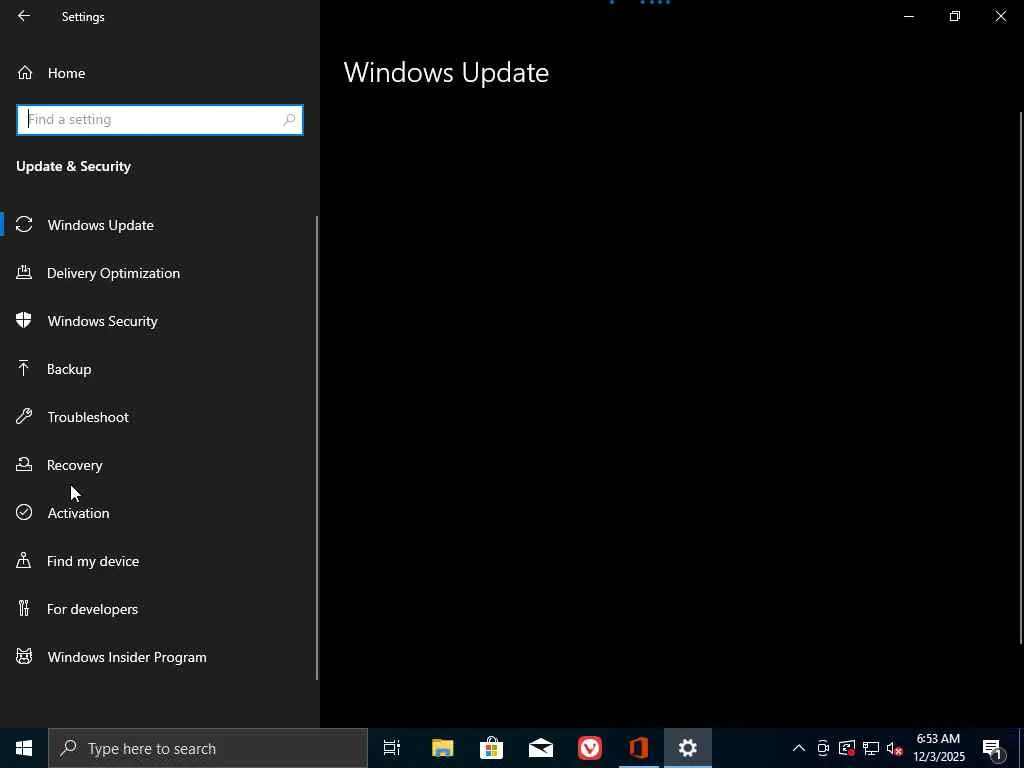Click the sidebar vertical scrollbar

[317, 448]
